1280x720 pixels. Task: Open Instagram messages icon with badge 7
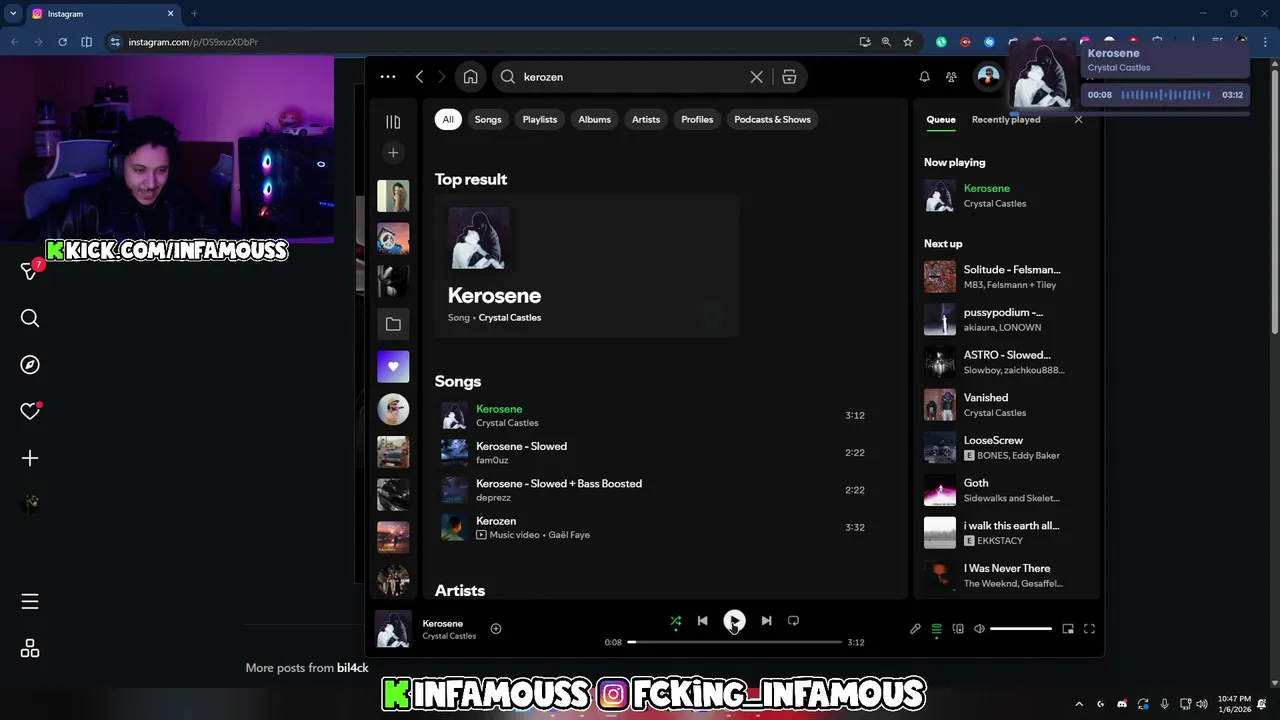30,271
